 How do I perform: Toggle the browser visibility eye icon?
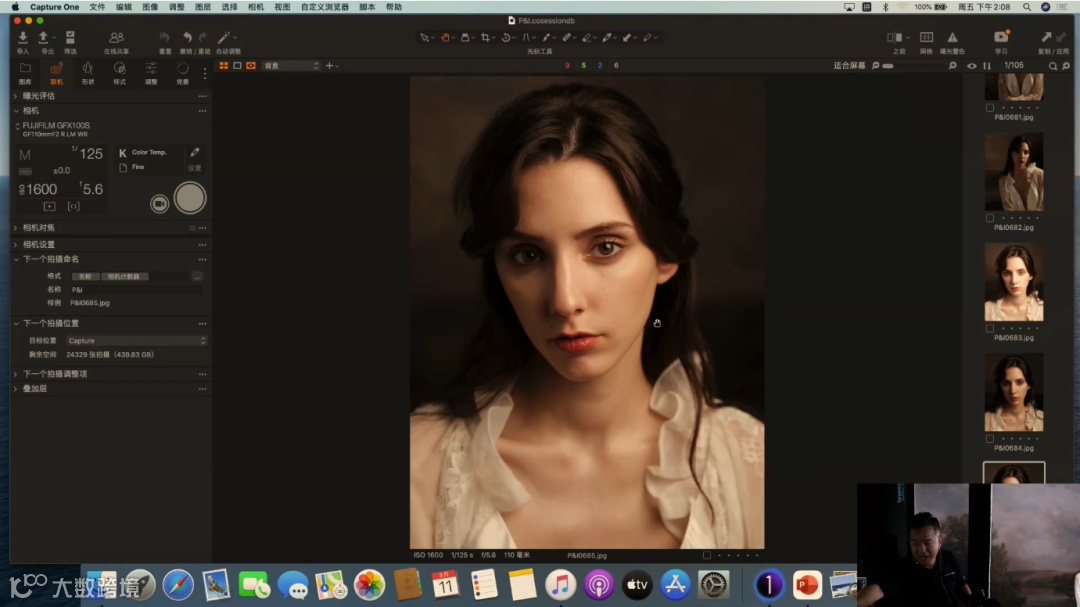pos(971,66)
